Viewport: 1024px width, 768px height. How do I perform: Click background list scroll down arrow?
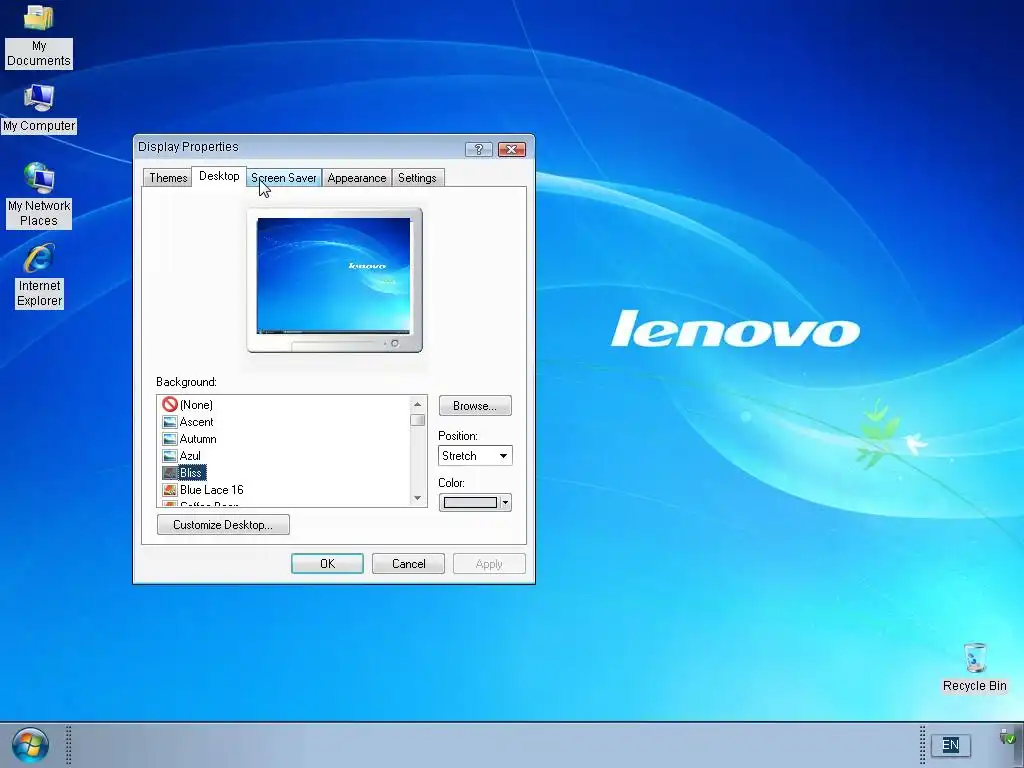418,498
